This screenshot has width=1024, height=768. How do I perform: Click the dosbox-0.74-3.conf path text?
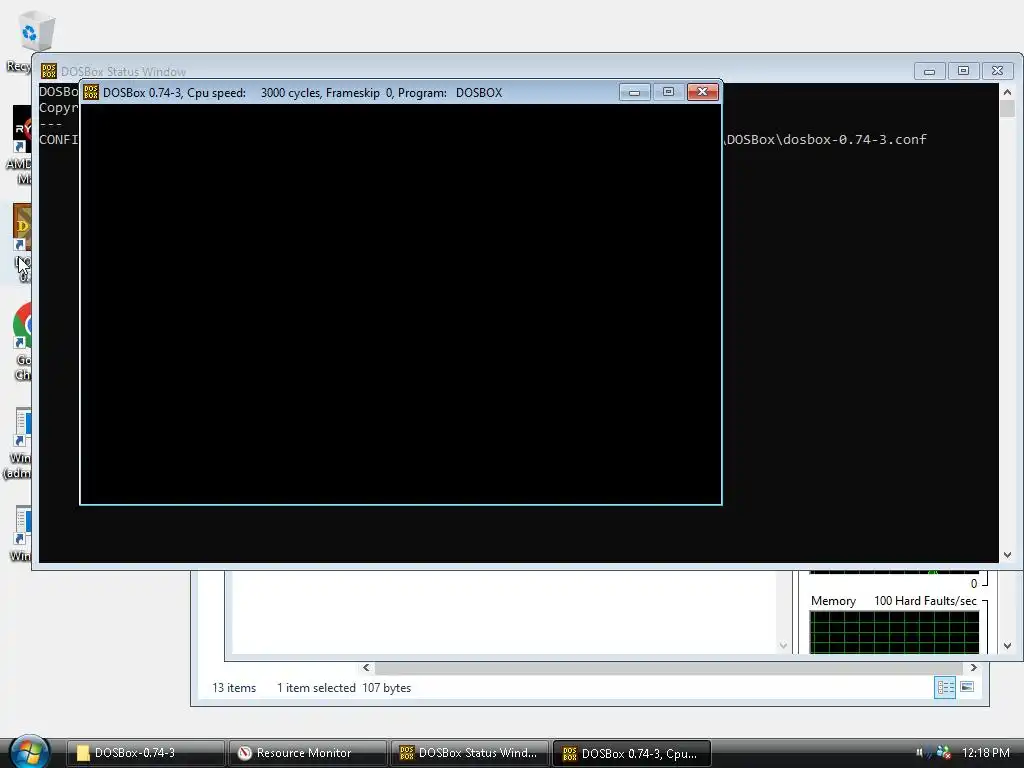826,139
